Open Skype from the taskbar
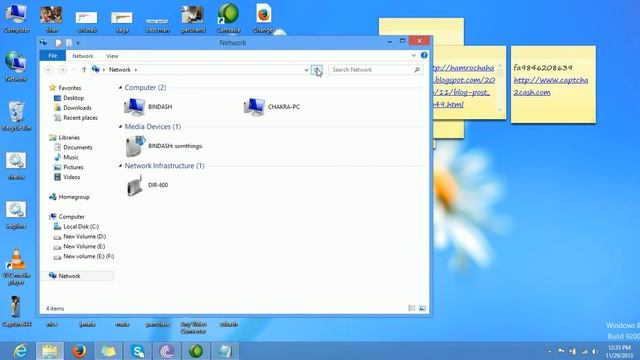640x360 pixels. 138,351
